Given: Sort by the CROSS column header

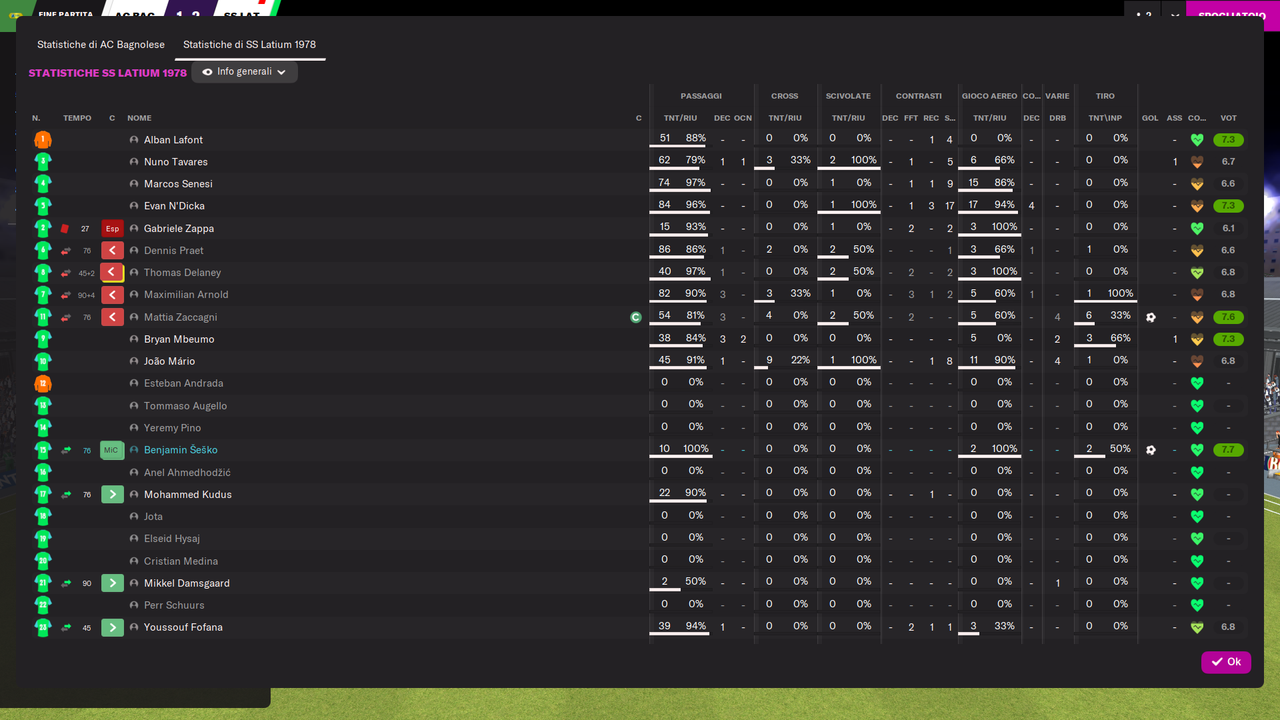Looking at the screenshot, I should [785, 96].
